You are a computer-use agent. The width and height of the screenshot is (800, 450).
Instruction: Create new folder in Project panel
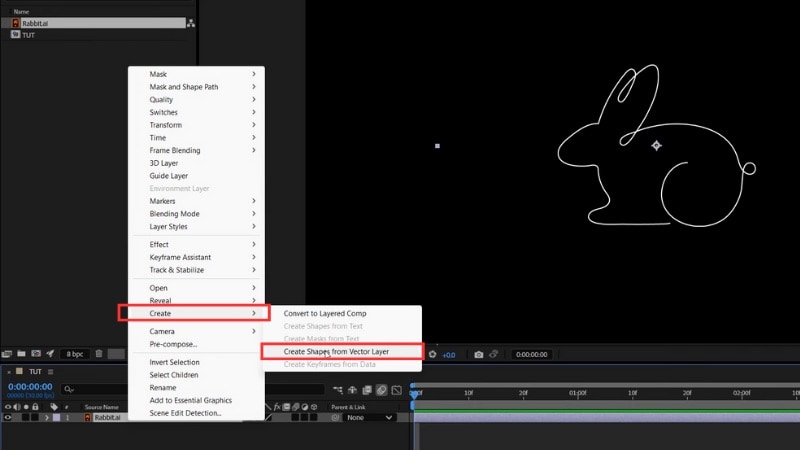tap(21, 354)
